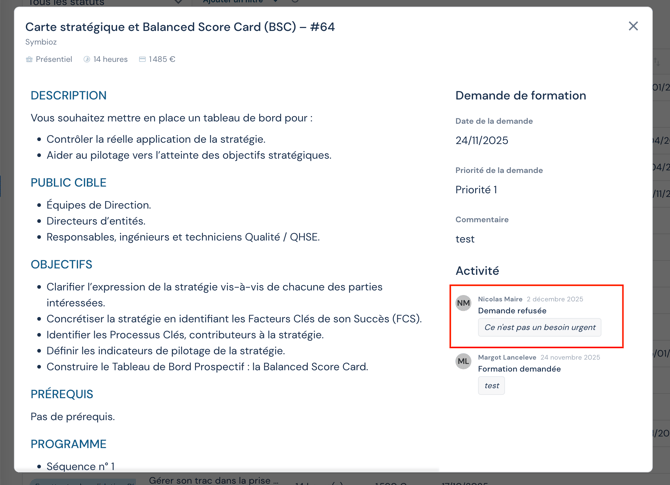This screenshot has width=670, height=485.
Task: Click the 1485 € price card icon
Action: point(142,60)
